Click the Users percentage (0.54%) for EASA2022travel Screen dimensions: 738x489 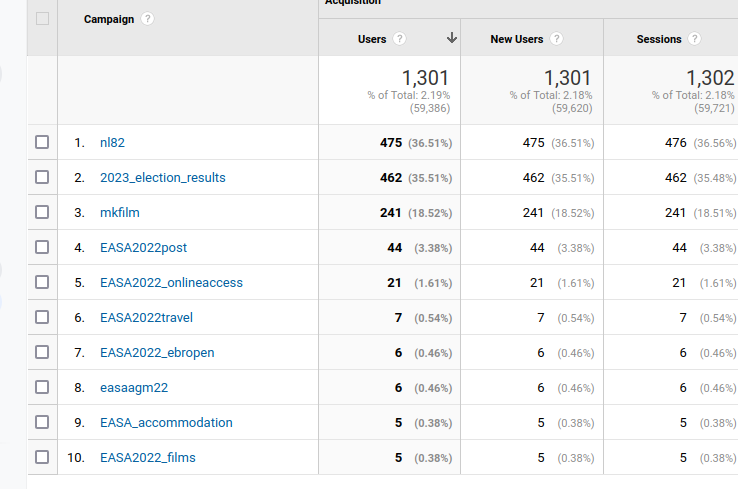(433, 318)
